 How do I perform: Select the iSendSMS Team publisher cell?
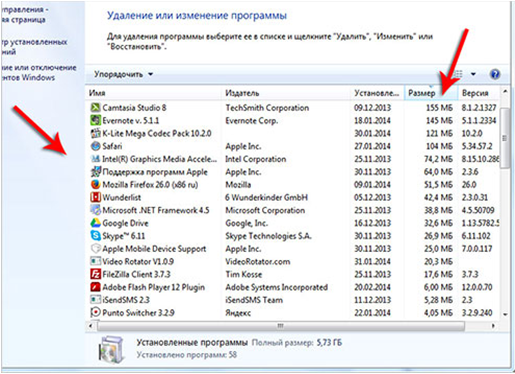tap(254, 300)
